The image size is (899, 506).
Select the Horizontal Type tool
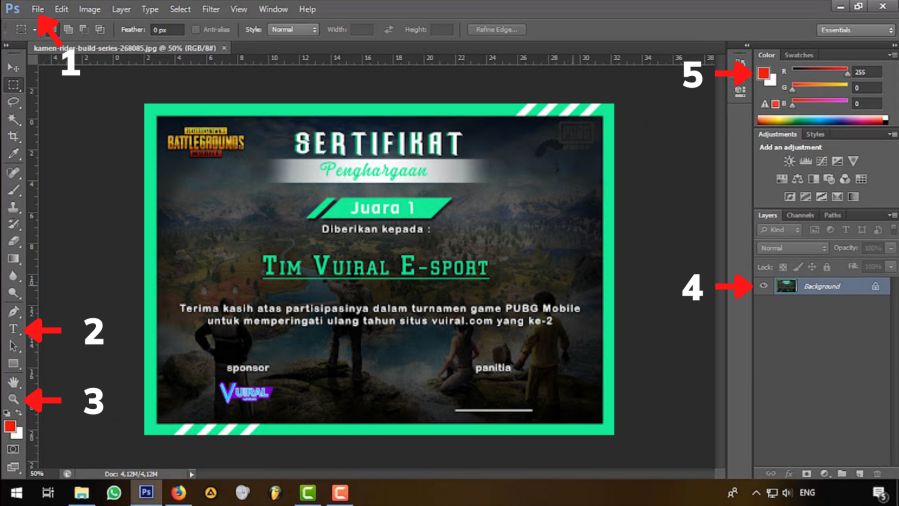pyautogui.click(x=13, y=329)
